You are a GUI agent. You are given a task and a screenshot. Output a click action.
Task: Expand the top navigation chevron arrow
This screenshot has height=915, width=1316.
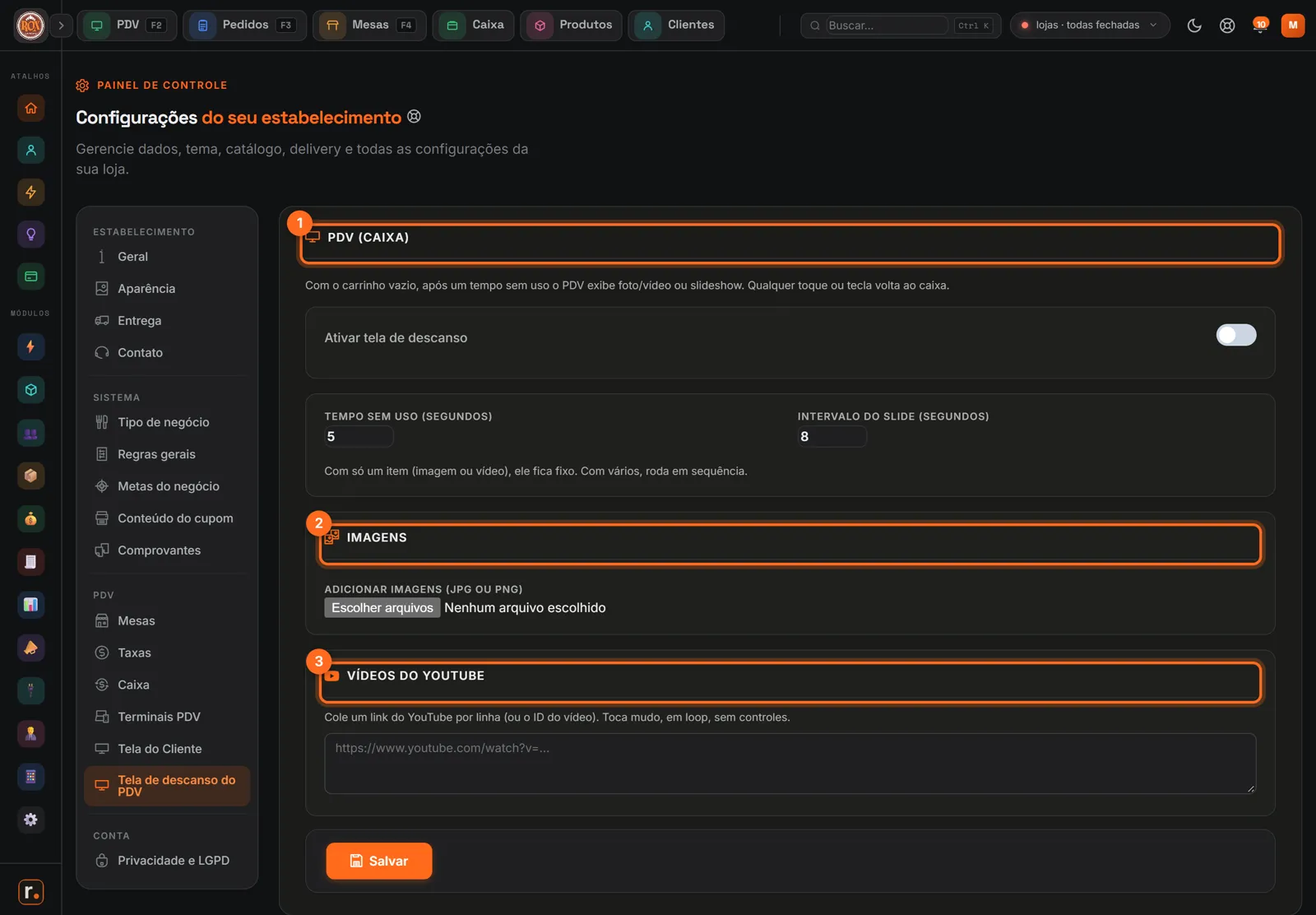pos(62,26)
